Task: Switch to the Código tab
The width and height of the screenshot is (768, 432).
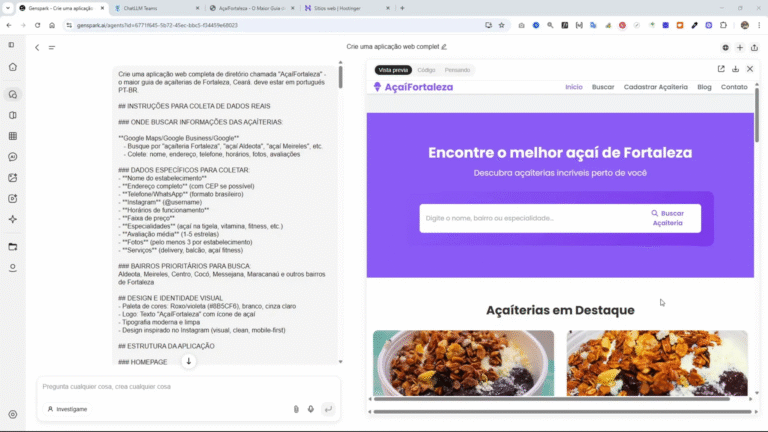Action: tap(426, 70)
